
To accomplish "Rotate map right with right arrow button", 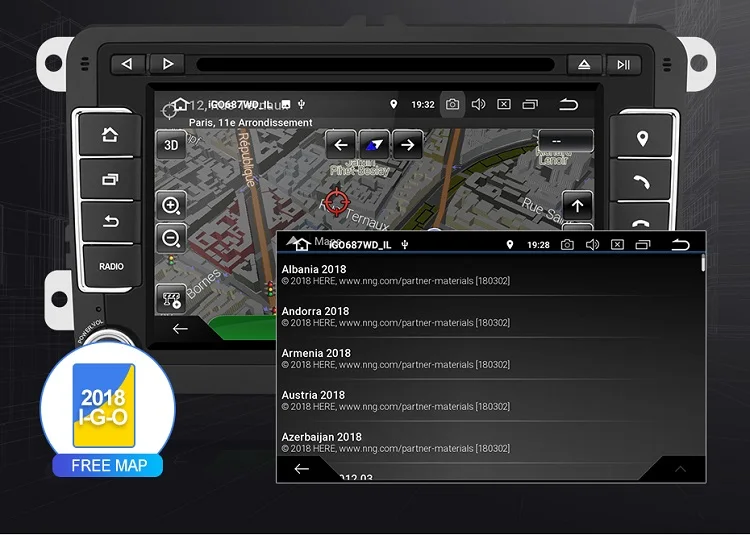I will (x=408, y=144).
